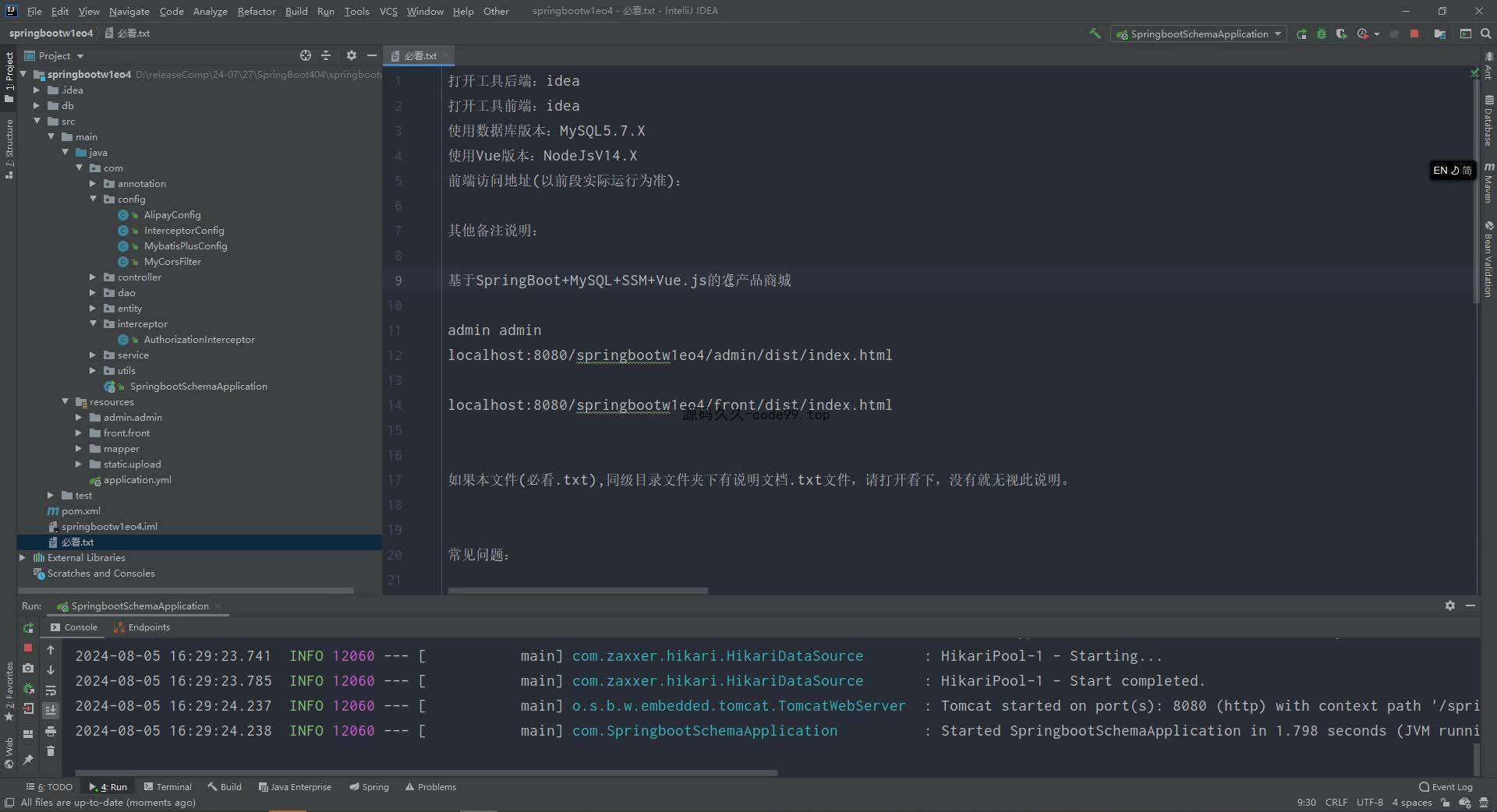The image size is (1497, 812).
Task: Expand the External Libraries node
Action: coord(23,557)
